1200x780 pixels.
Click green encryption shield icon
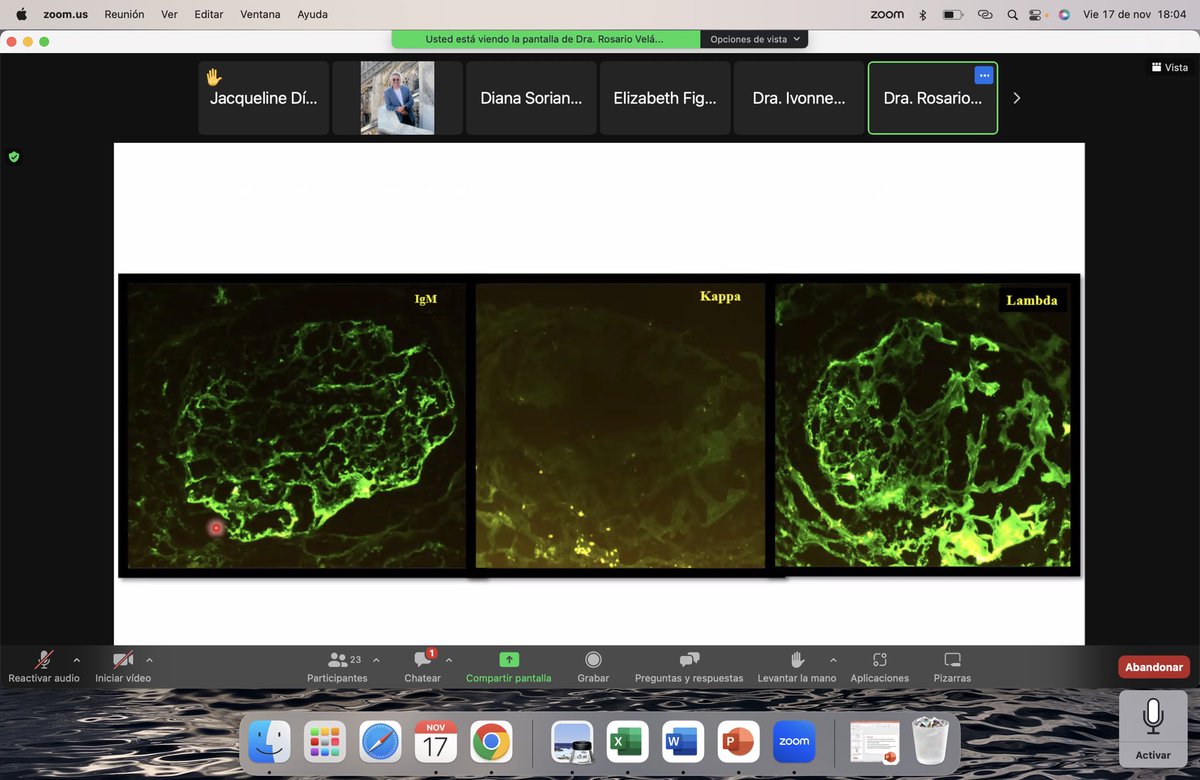pos(14,157)
